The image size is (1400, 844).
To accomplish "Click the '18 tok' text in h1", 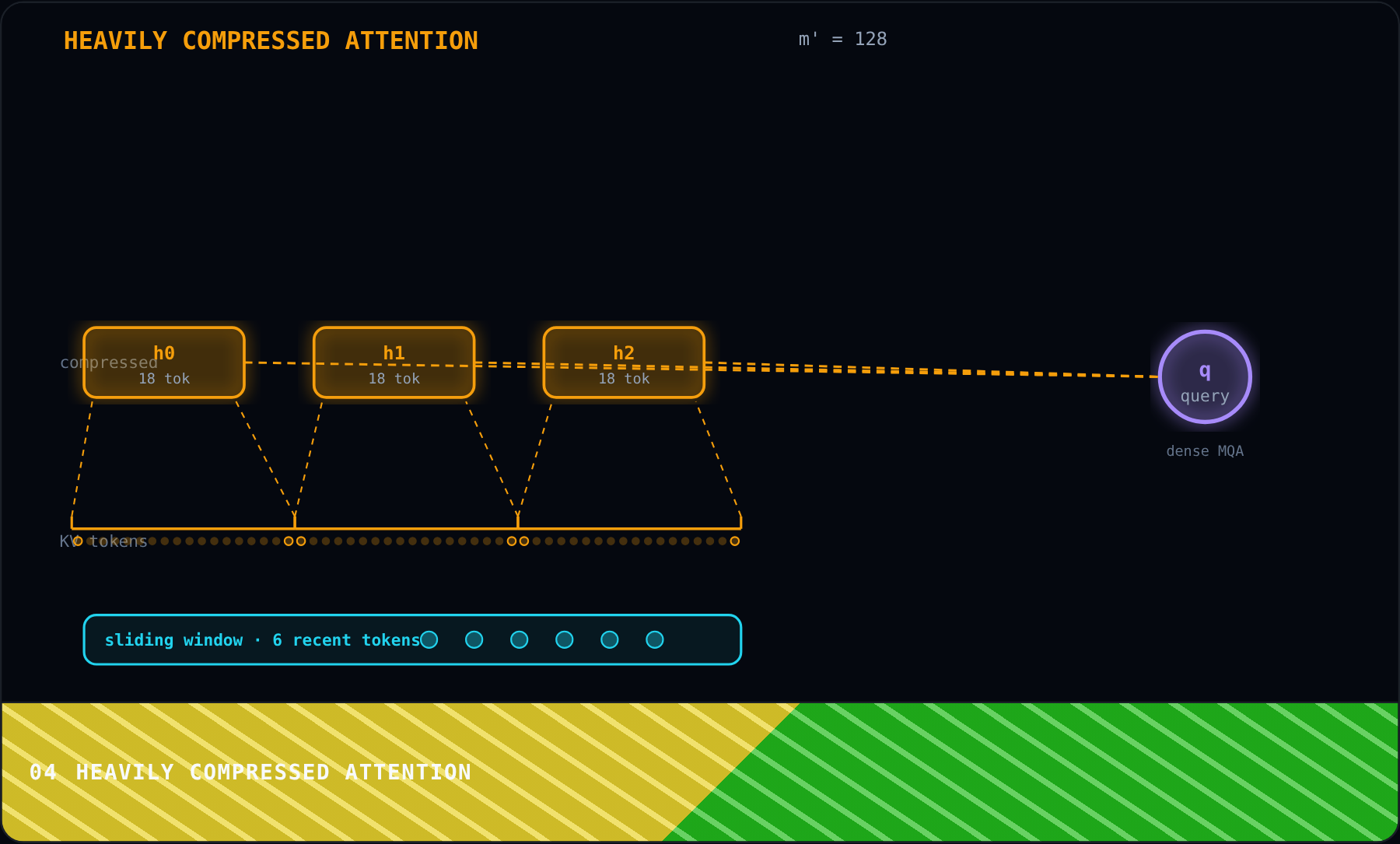I will [x=394, y=379].
